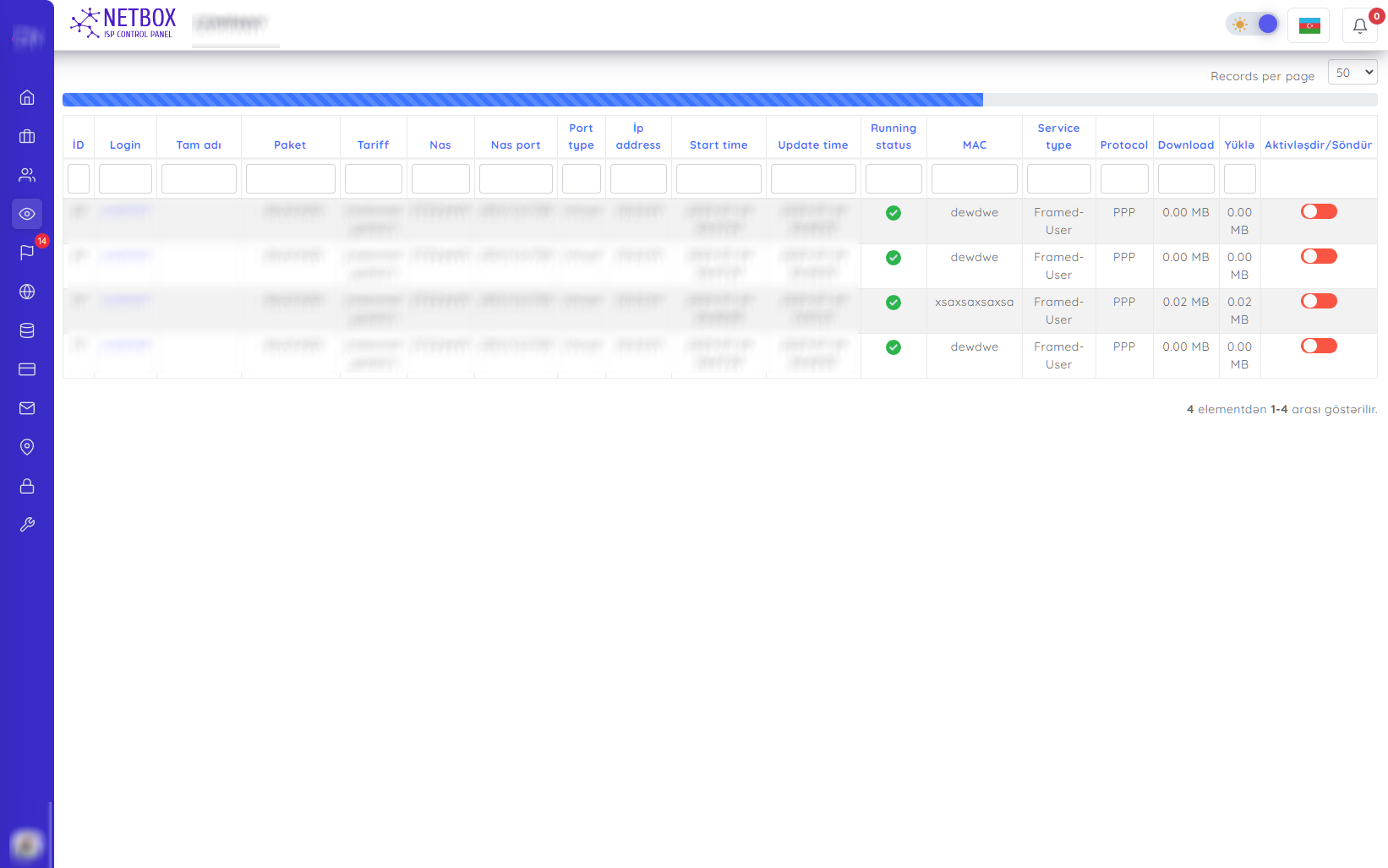Sort table by Login column header

[x=125, y=145]
